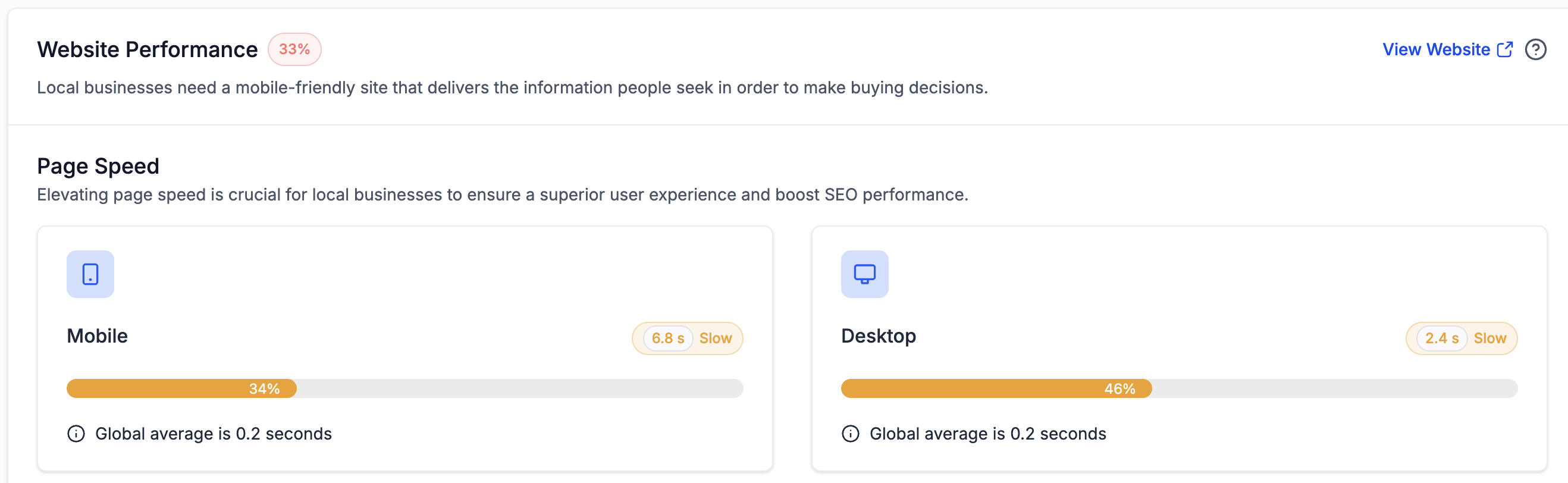1568x483 pixels.
Task: Click the Mobile 6.8 s time badge
Action: point(668,338)
